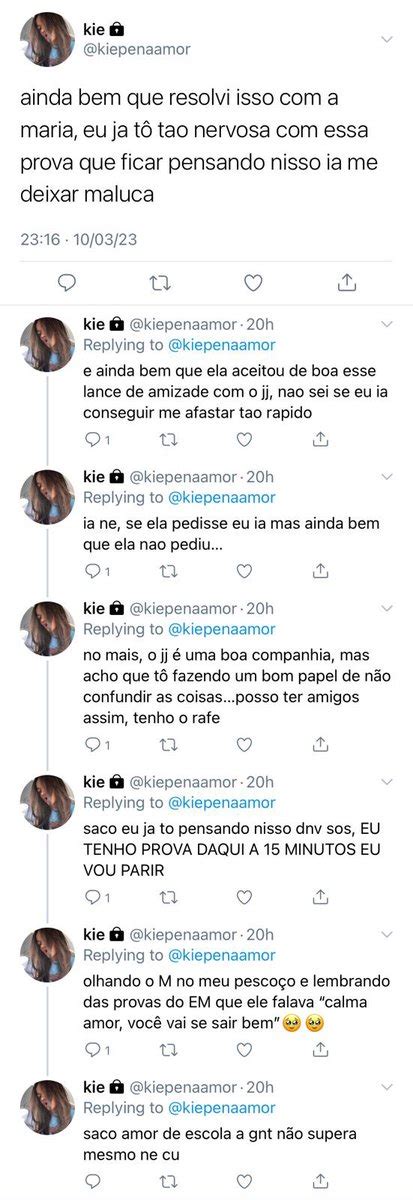The image size is (413, 1200).
Task: Share the reply about 'calma amor'
Action: tap(320, 1049)
